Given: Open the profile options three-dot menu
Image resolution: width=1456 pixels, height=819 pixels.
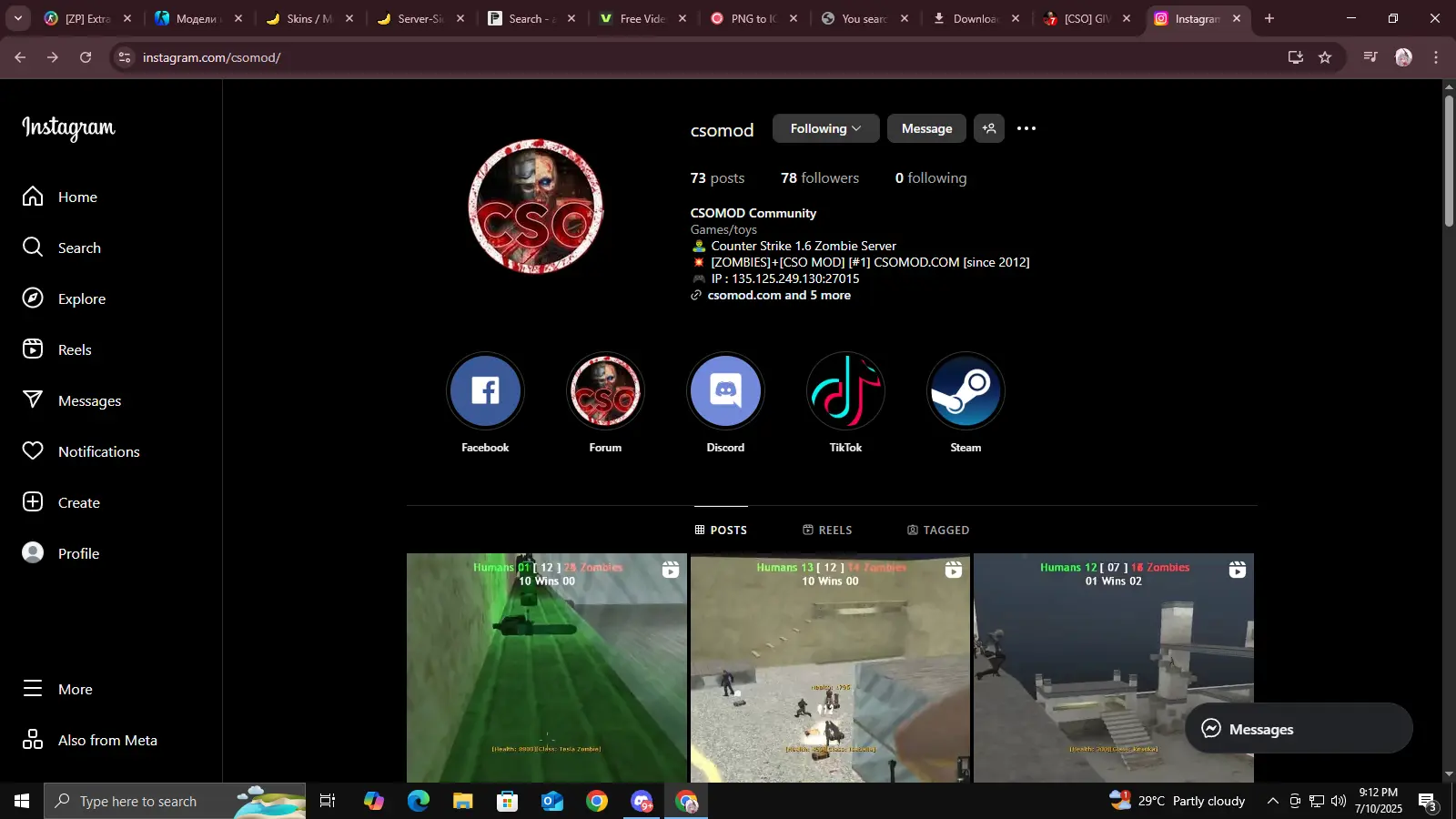Looking at the screenshot, I should coord(1026,128).
